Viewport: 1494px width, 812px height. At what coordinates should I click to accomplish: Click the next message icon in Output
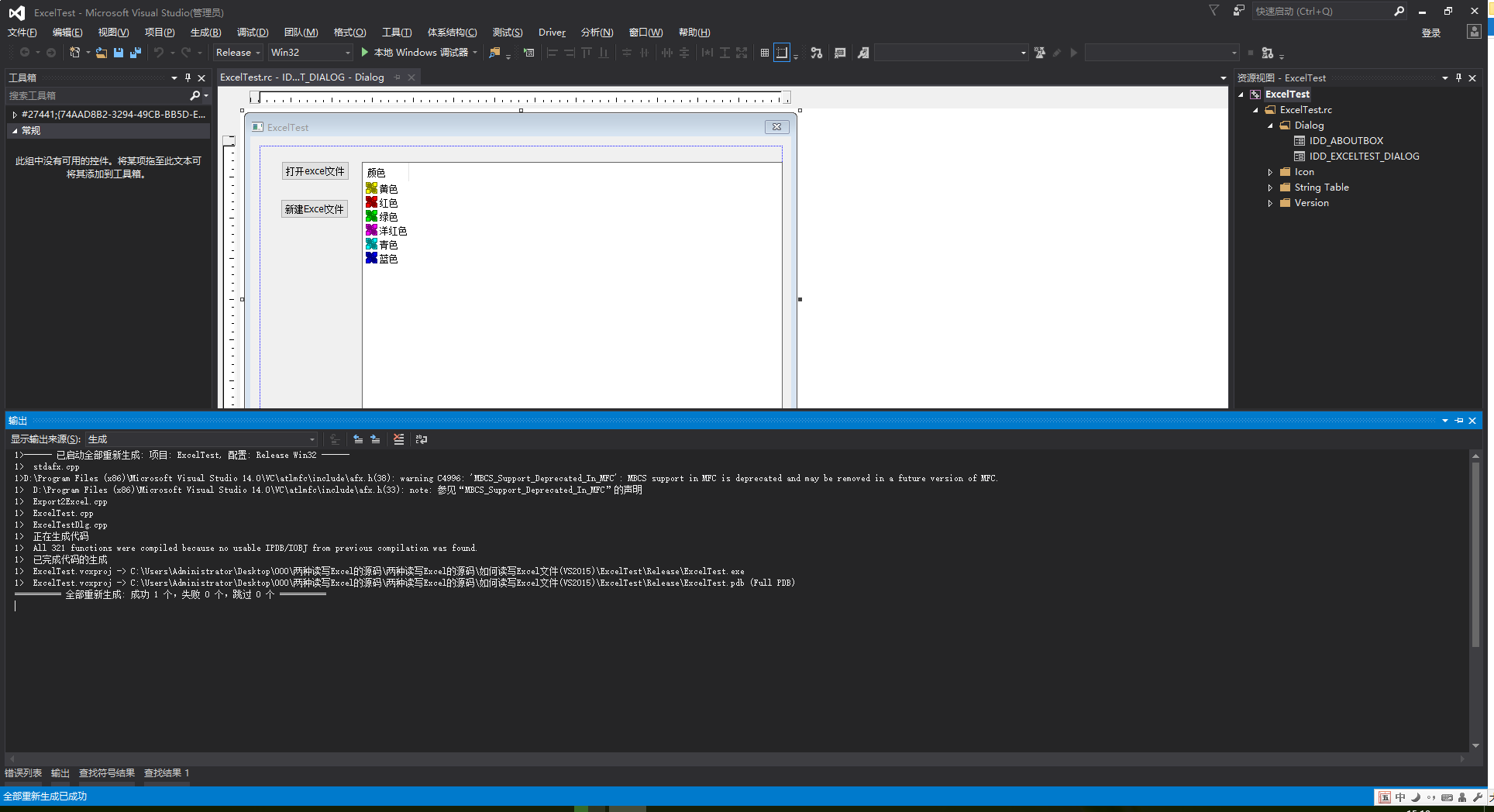coord(375,439)
